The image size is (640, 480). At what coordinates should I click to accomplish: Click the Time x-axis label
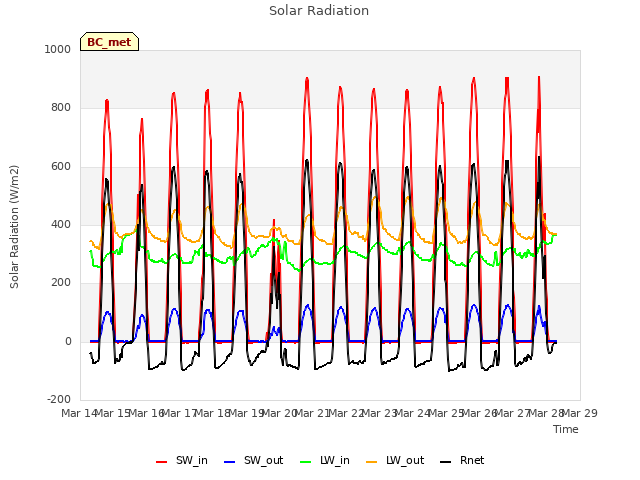[566, 429]
